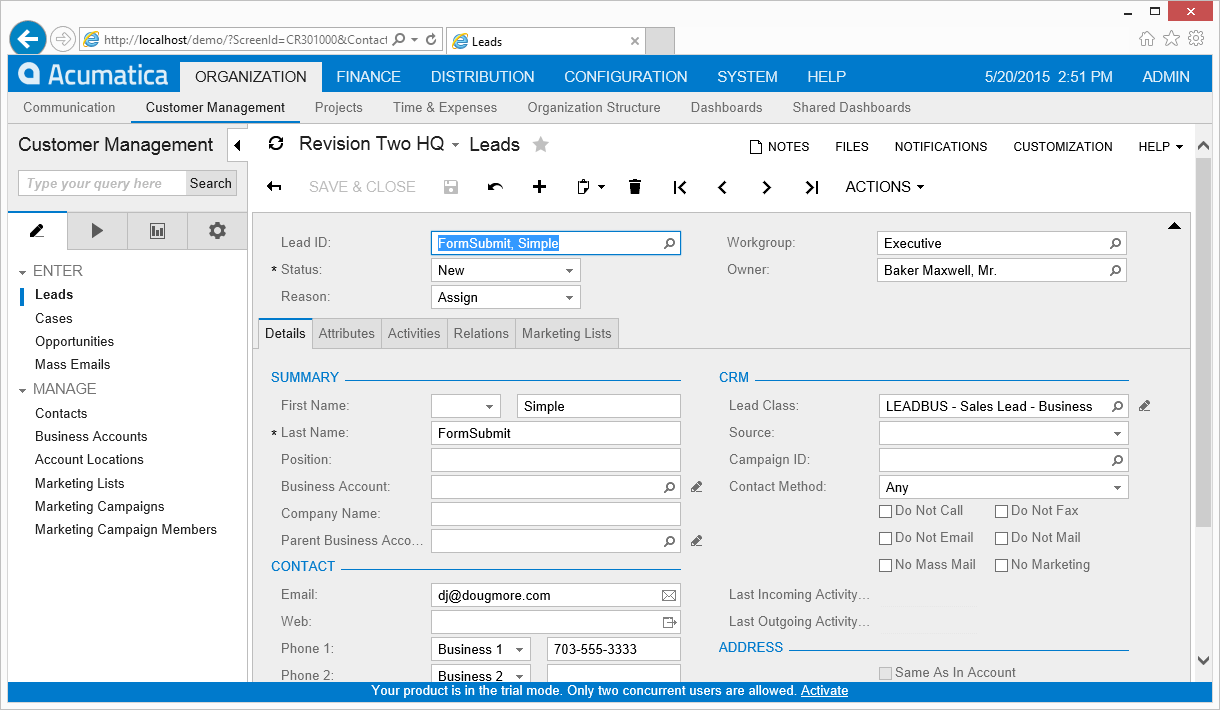Check the No Mass Mail checkbox

pyautogui.click(x=885, y=565)
